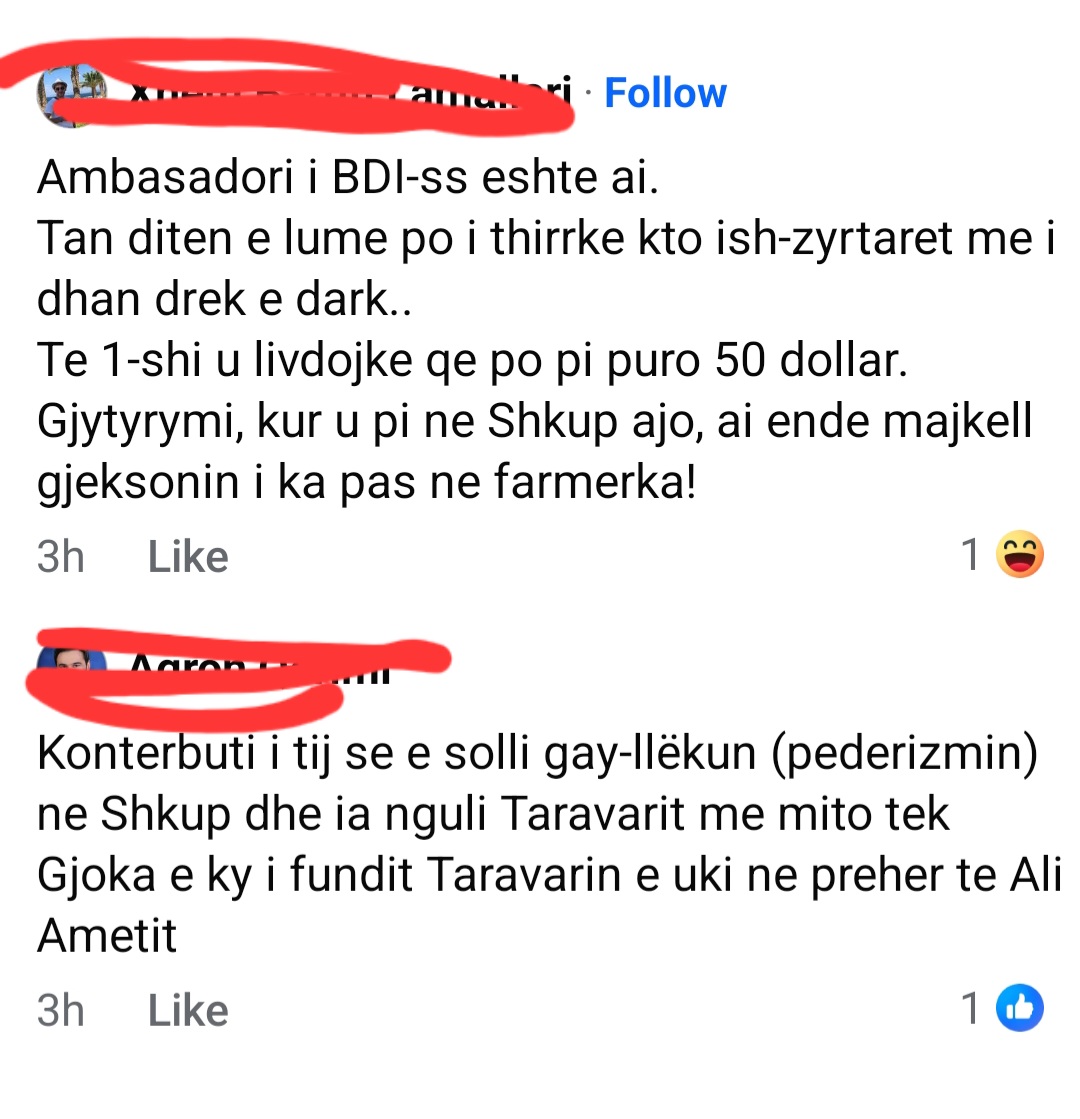Click the line ending with 'farmerka!'
The height and width of the screenshot is (1119, 1080).
point(366,482)
